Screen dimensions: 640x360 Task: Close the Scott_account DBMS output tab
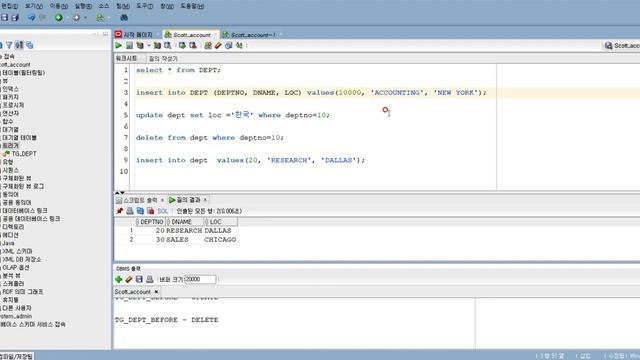click(156, 292)
